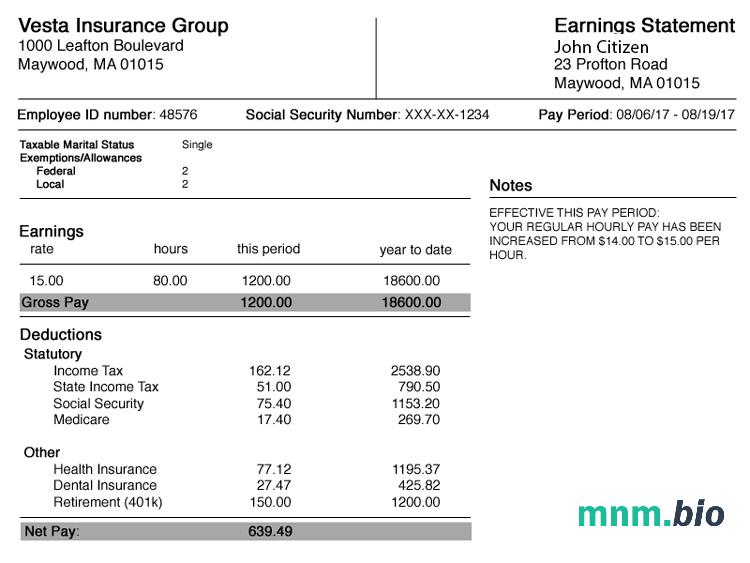750x563 pixels.
Task: Select the Net Pay amount 639.49
Action: (270, 531)
